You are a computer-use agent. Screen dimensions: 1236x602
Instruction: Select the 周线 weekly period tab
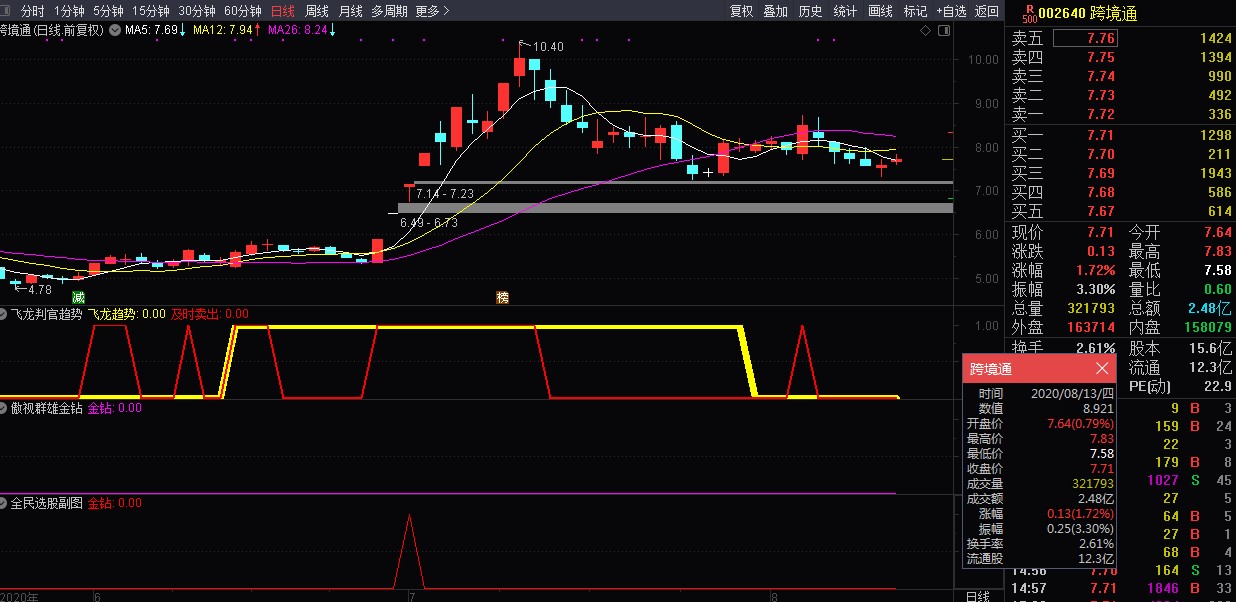click(x=317, y=11)
